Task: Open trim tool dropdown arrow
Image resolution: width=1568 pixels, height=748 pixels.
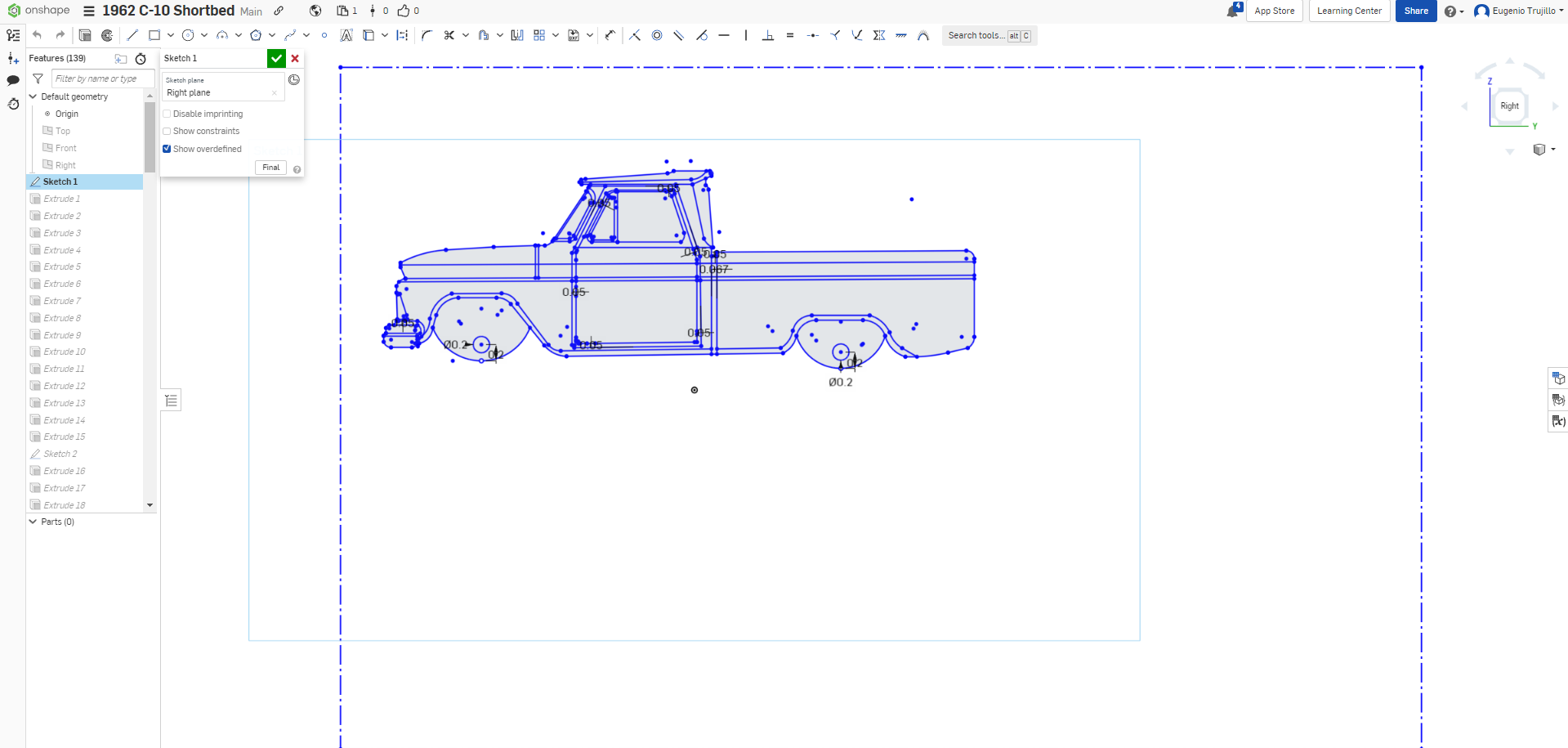Action: 465,35
